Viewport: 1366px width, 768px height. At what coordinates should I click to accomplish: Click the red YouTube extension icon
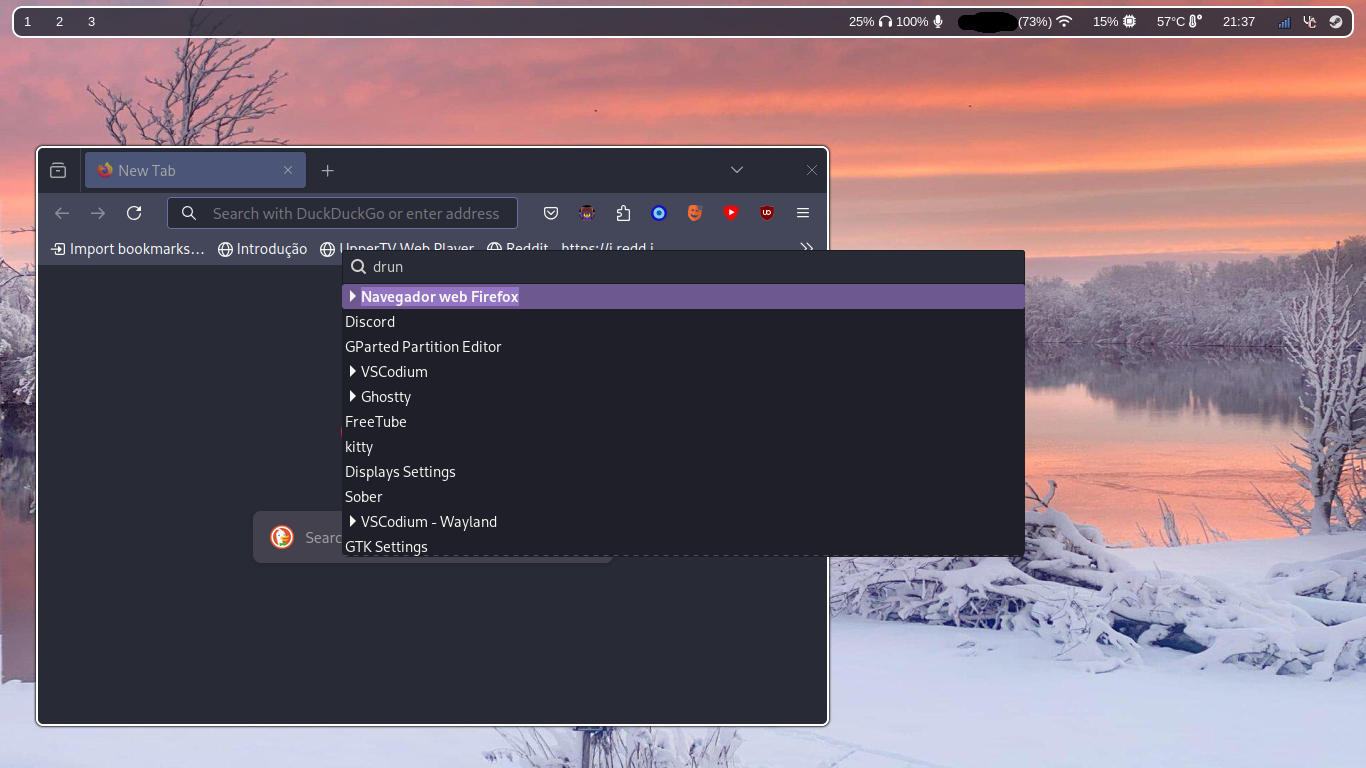[x=731, y=213]
